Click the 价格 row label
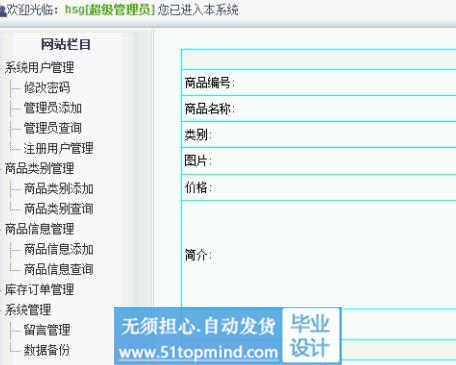Image resolution: width=456 pixels, height=365 pixels. pos(198,187)
